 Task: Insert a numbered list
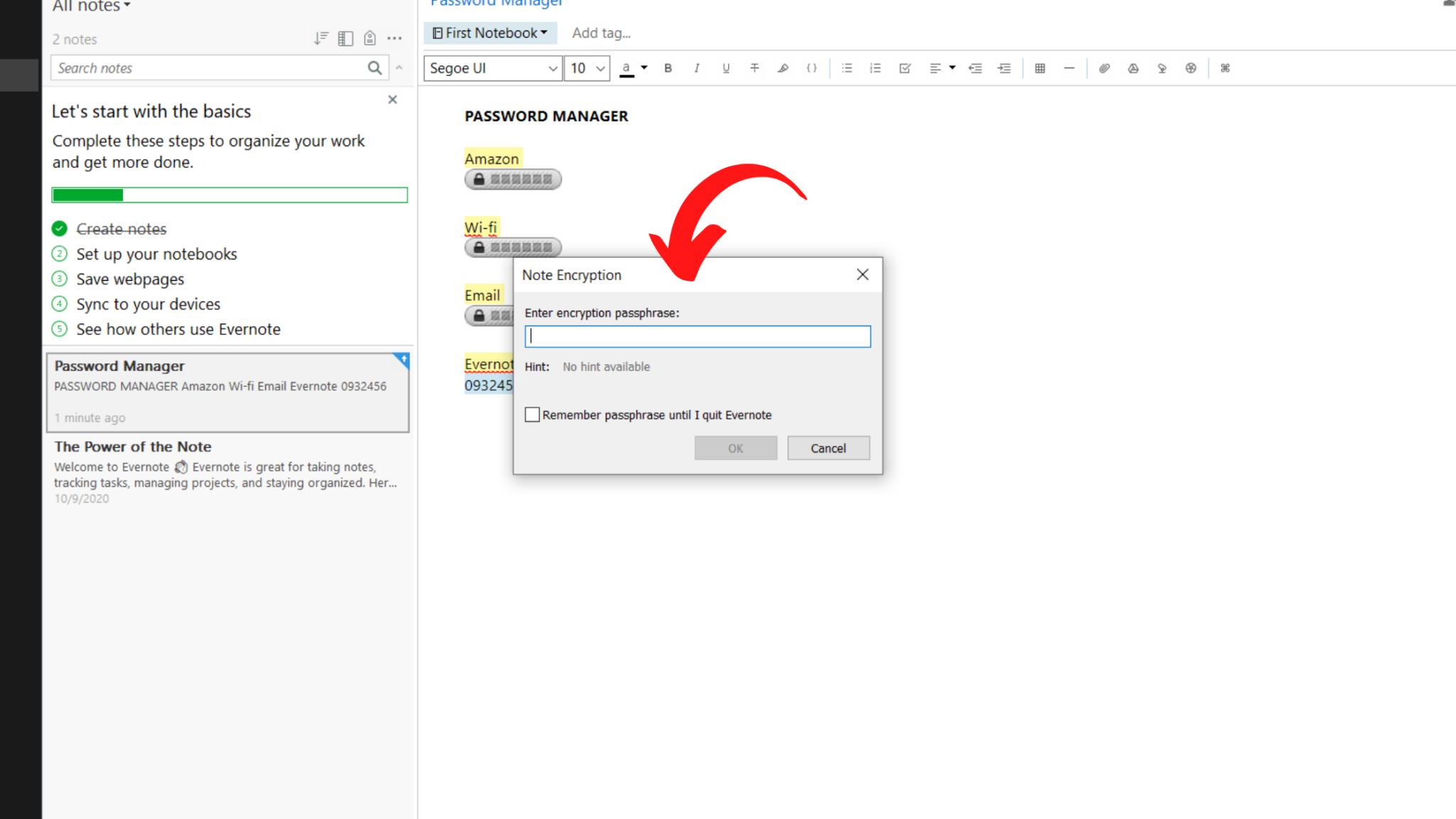coord(875,68)
